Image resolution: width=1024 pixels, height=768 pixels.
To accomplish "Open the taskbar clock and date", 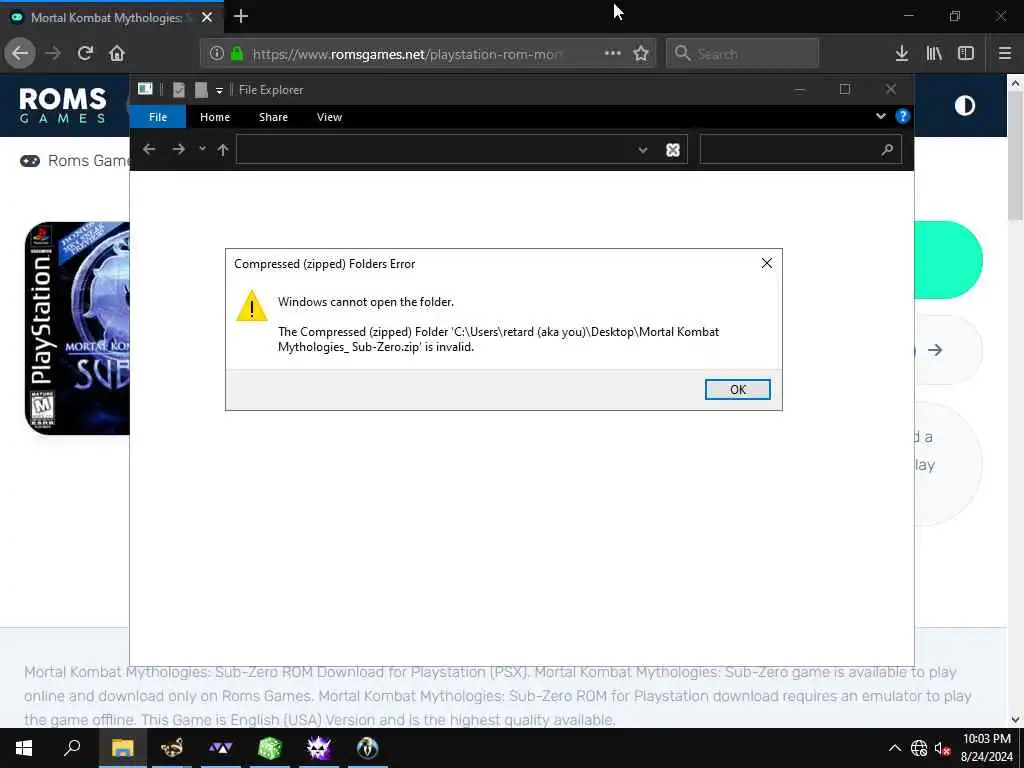I will (x=987, y=748).
